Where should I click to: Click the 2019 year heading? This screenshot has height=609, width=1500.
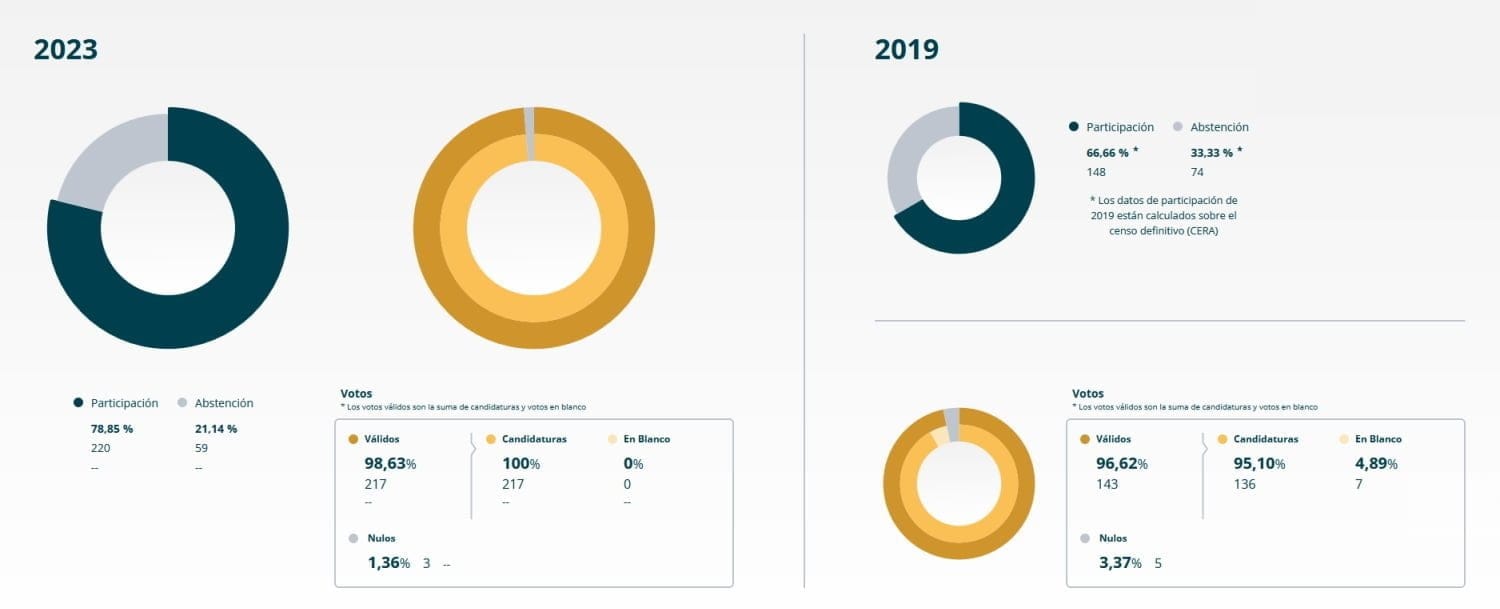click(906, 50)
